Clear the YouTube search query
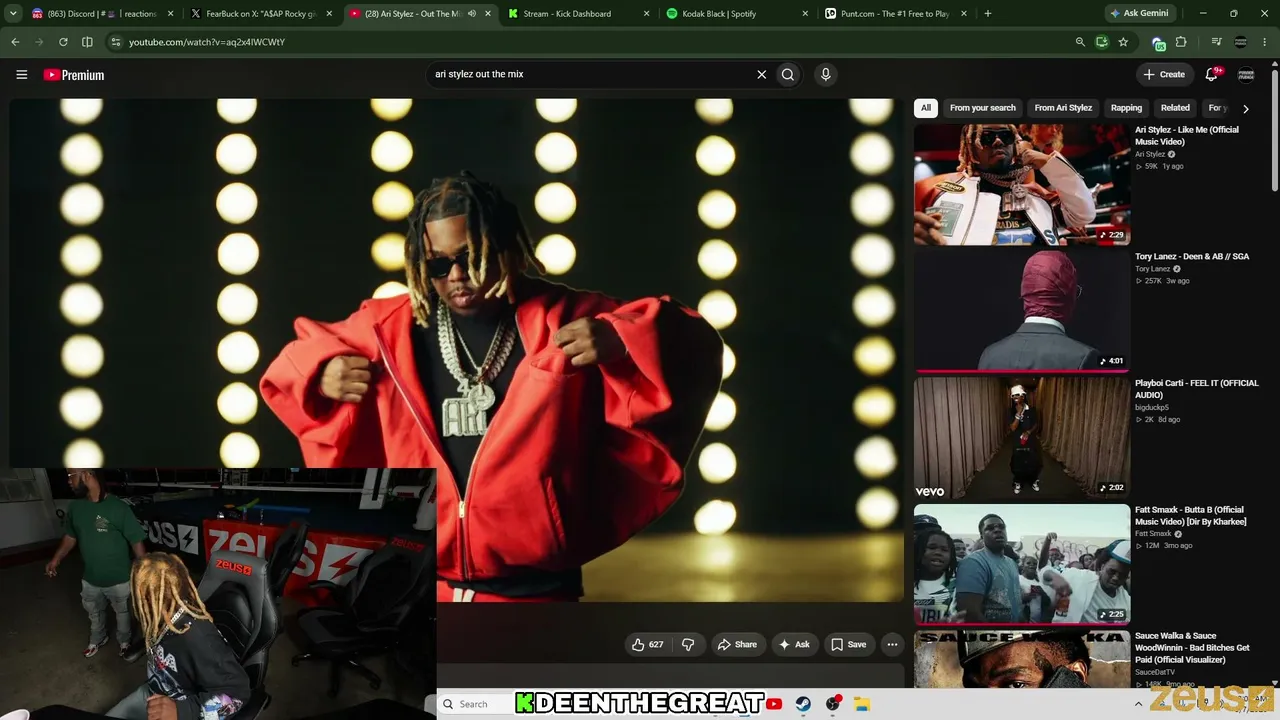Screen dimensions: 1280x720 click(x=761, y=74)
